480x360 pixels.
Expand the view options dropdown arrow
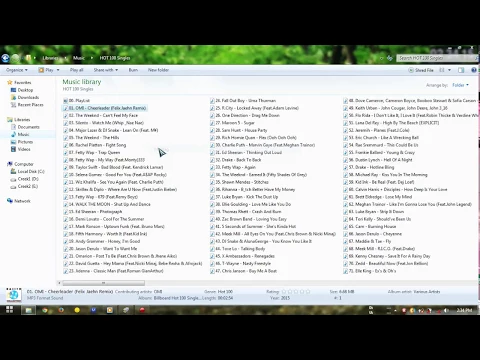(x=449, y=70)
